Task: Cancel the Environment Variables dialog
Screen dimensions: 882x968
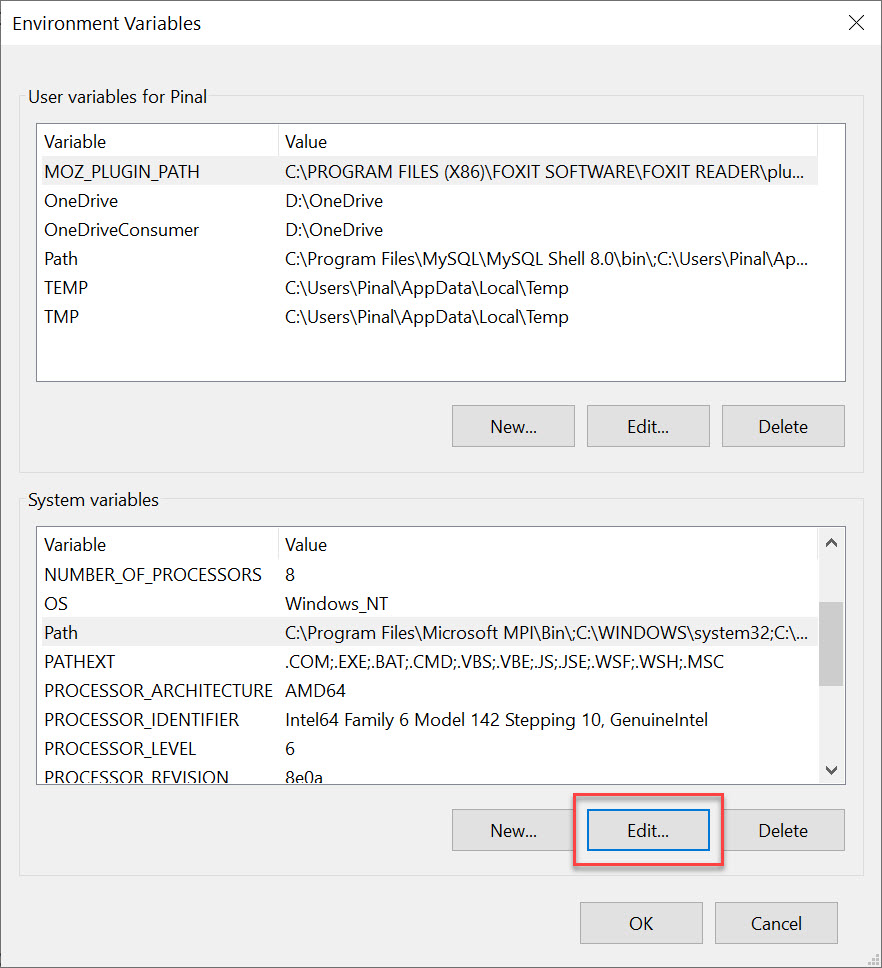Action: [x=776, y=923]
